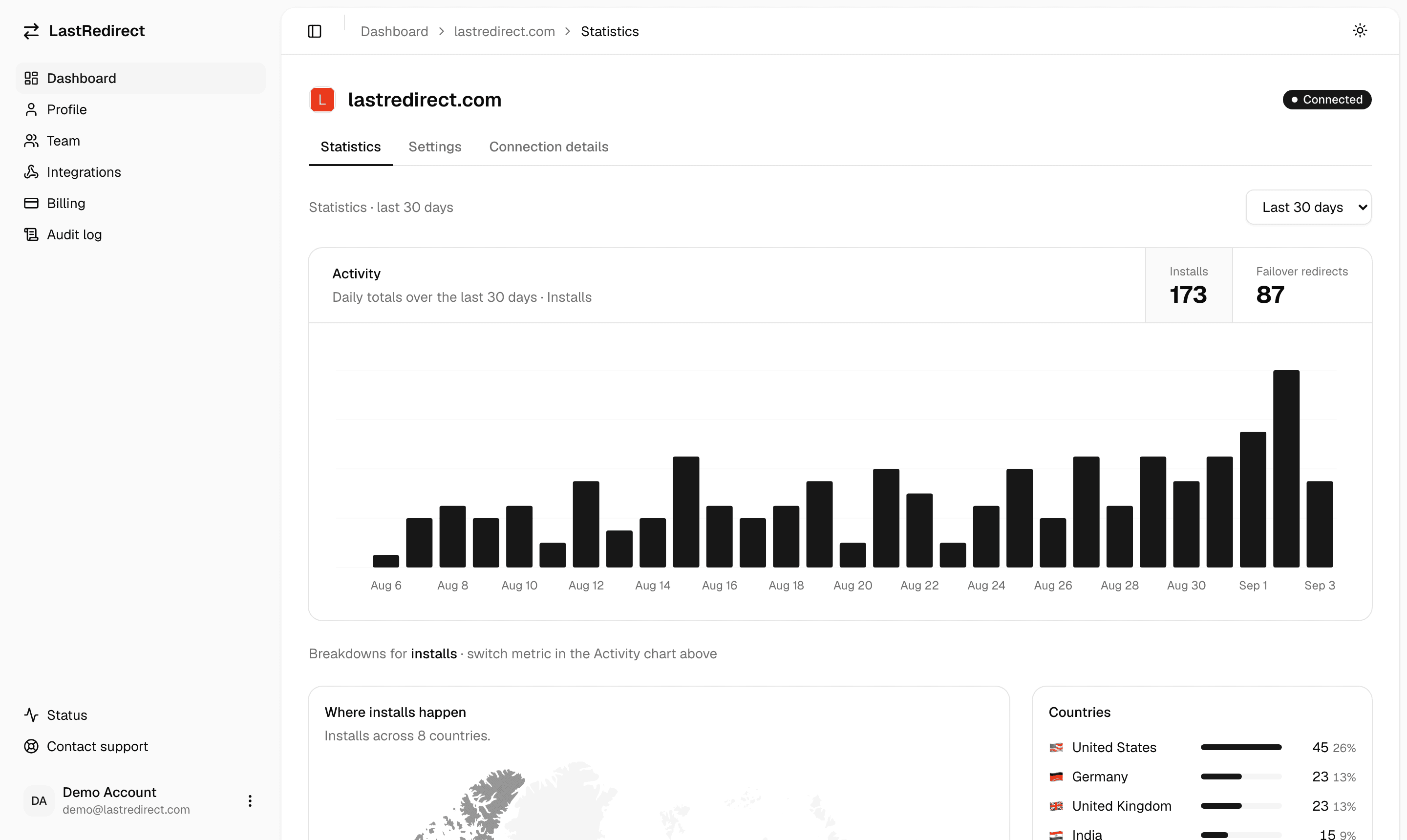Click the Status activity pulse icon
The width and height of the screenshot is (1407, 840).
click(x=31, y=715)
